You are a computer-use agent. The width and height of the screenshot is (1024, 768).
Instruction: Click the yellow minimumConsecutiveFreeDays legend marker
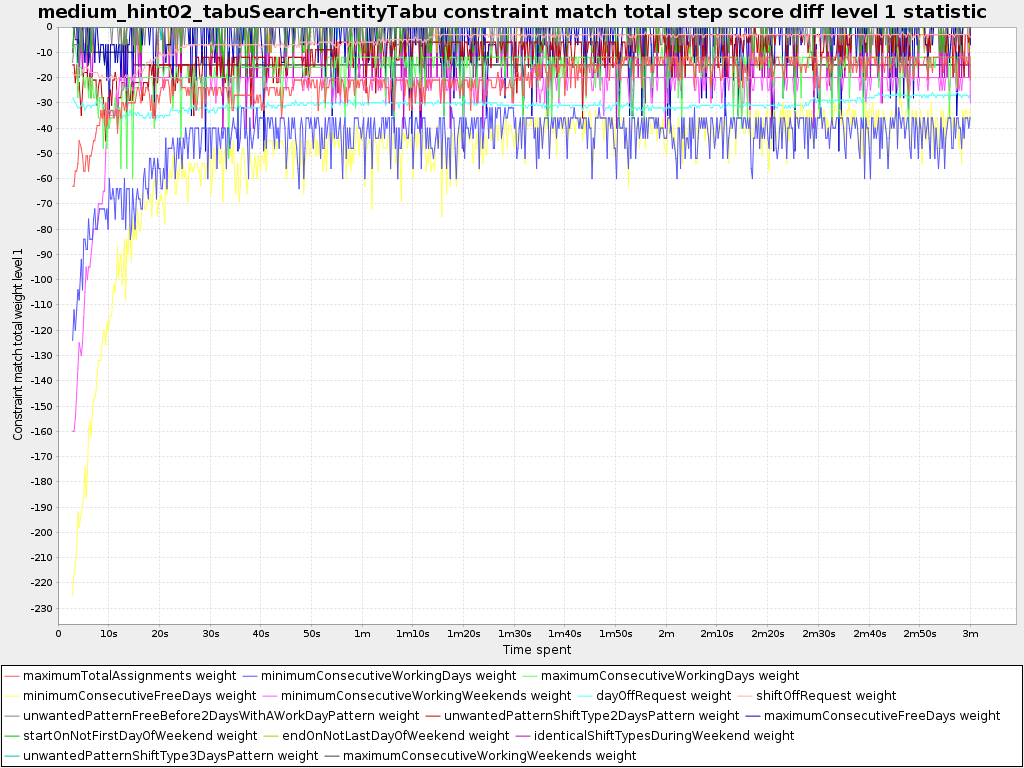13,696
